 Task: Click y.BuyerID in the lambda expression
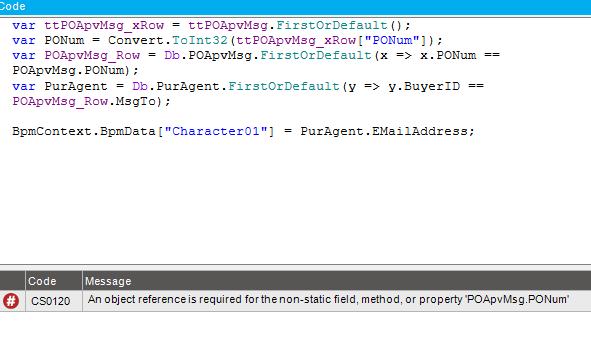click(x=424, y=87)
